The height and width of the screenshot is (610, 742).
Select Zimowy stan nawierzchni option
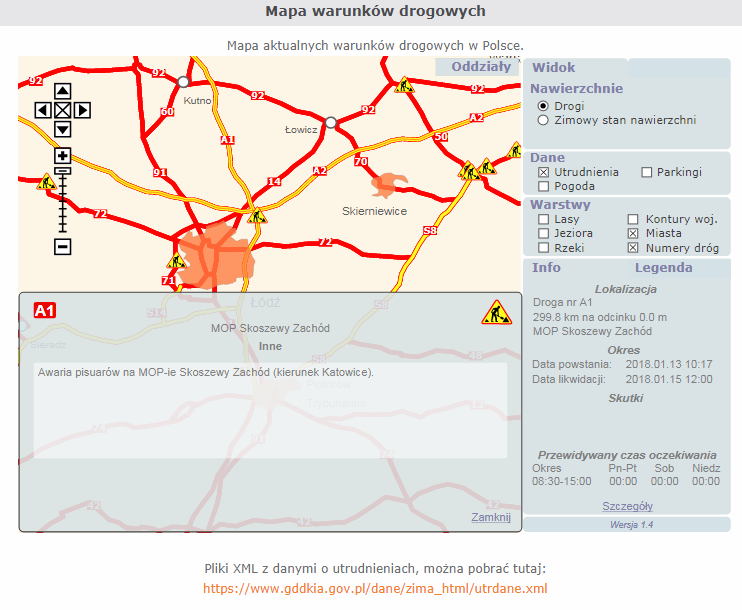544,120
